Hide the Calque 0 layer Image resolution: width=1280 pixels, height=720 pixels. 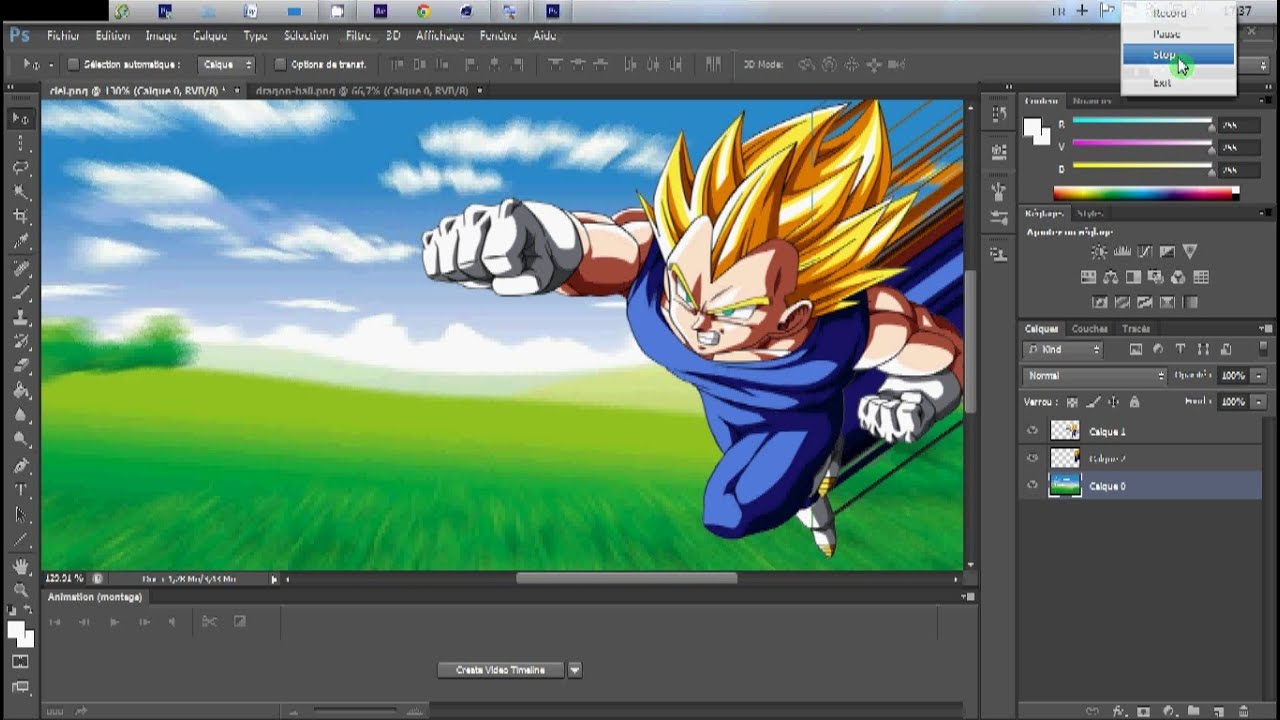click(x=1033, y=486)
